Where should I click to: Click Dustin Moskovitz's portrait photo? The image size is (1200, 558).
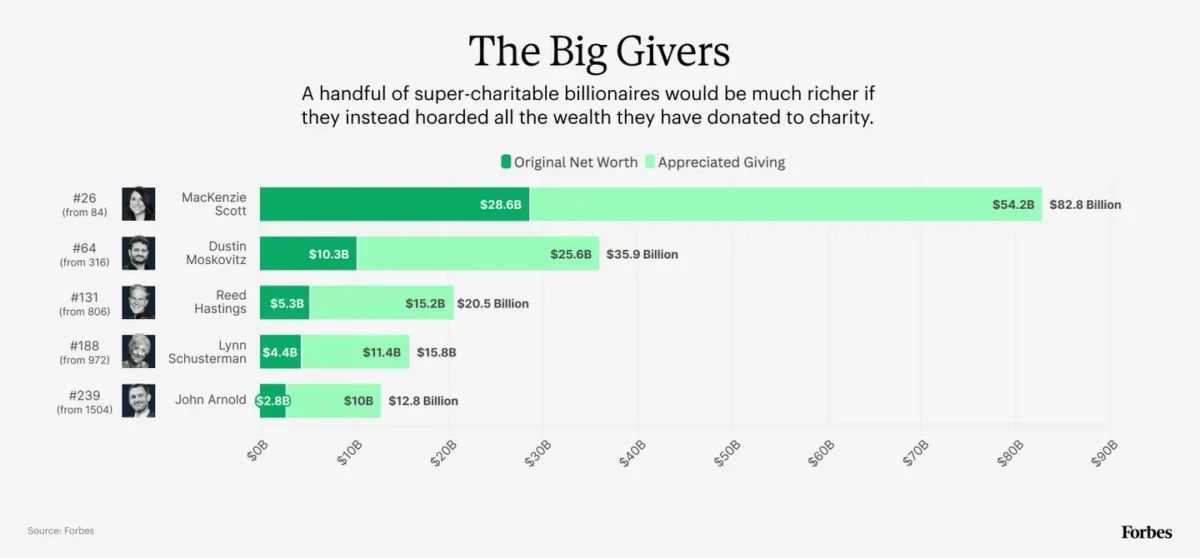[x=138, y=253]
